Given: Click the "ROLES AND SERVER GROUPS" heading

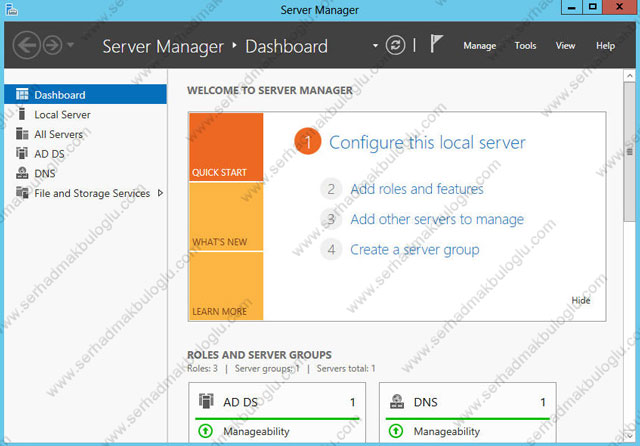Looking at the screenshot, I should (259, 355).
